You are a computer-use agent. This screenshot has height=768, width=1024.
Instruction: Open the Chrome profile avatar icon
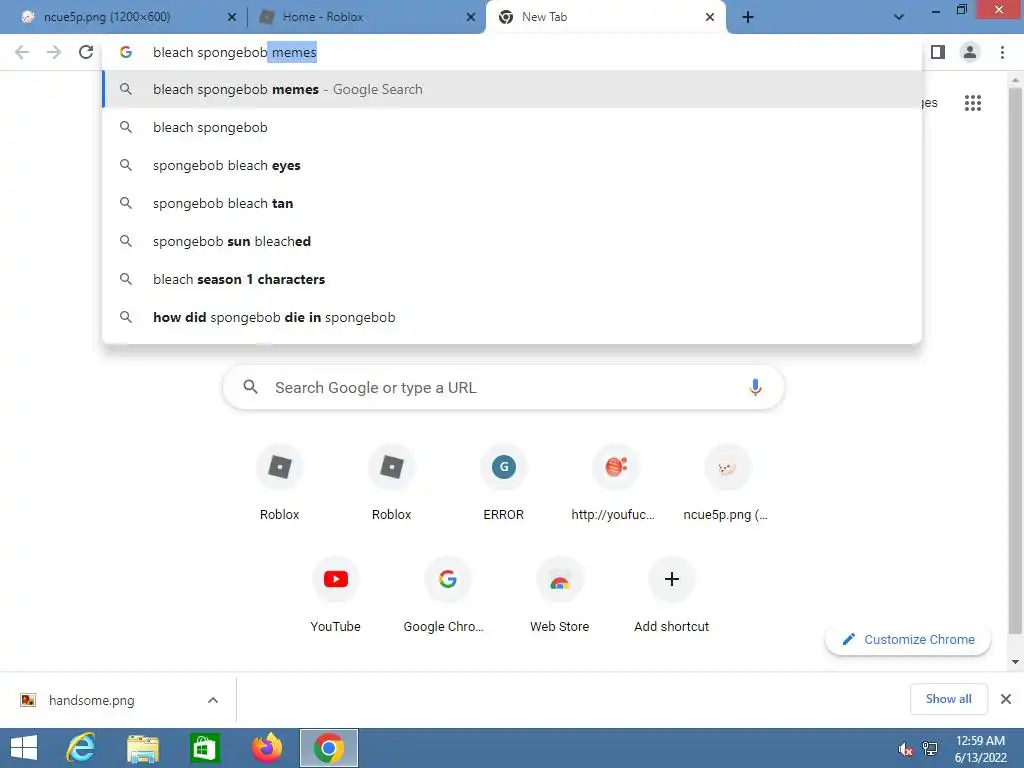(970, 52)
